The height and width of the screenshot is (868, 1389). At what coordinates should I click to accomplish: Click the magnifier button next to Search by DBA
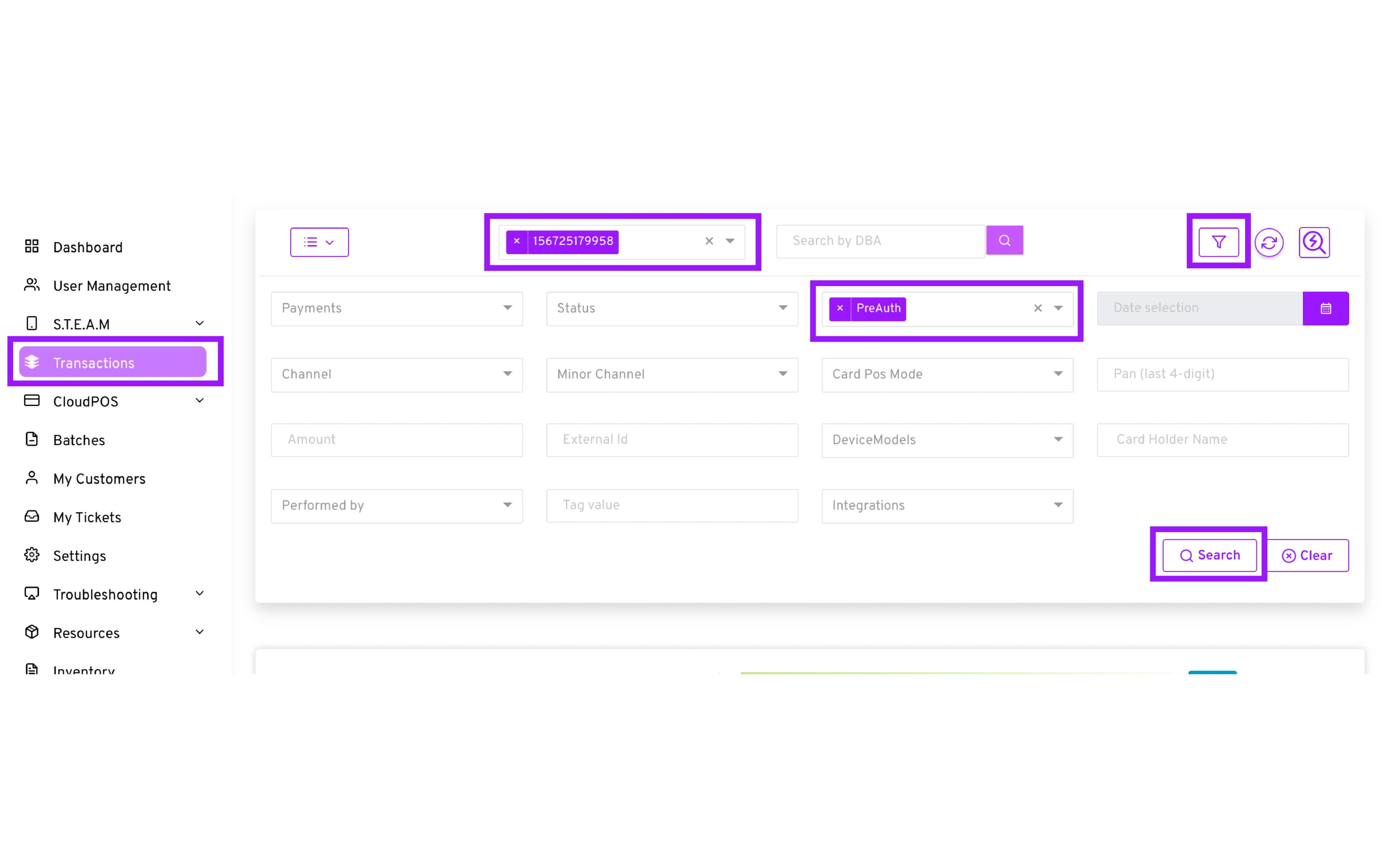tap(1004, 241)
